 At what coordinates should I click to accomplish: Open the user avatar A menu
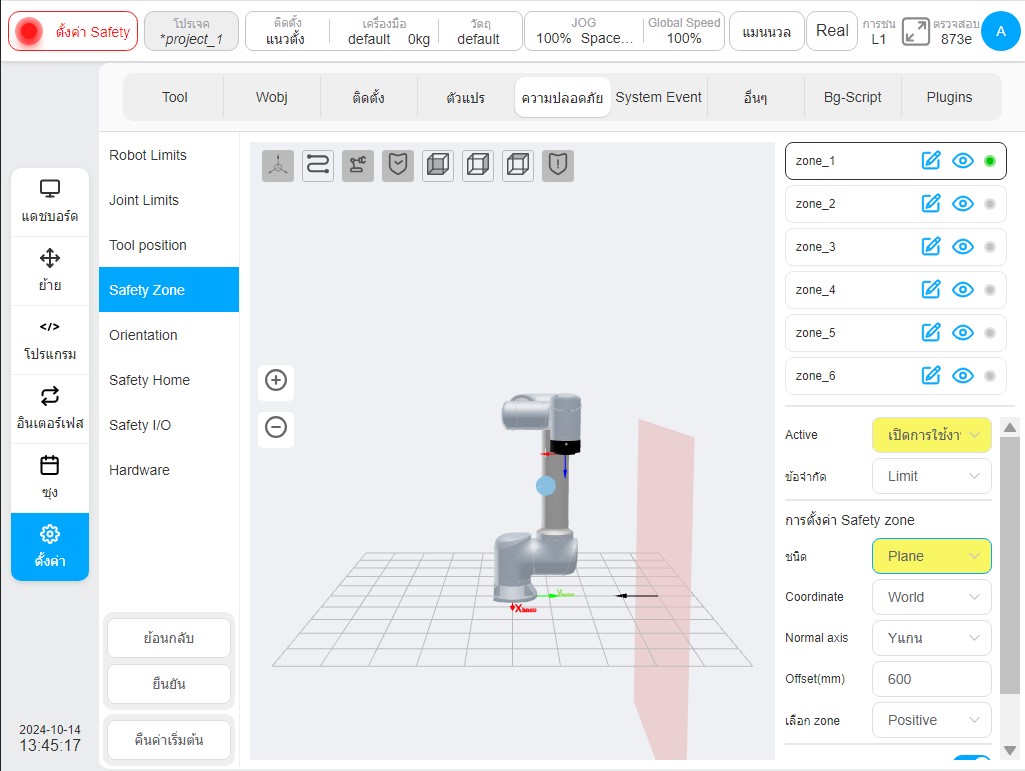[x=1000, y=31]
